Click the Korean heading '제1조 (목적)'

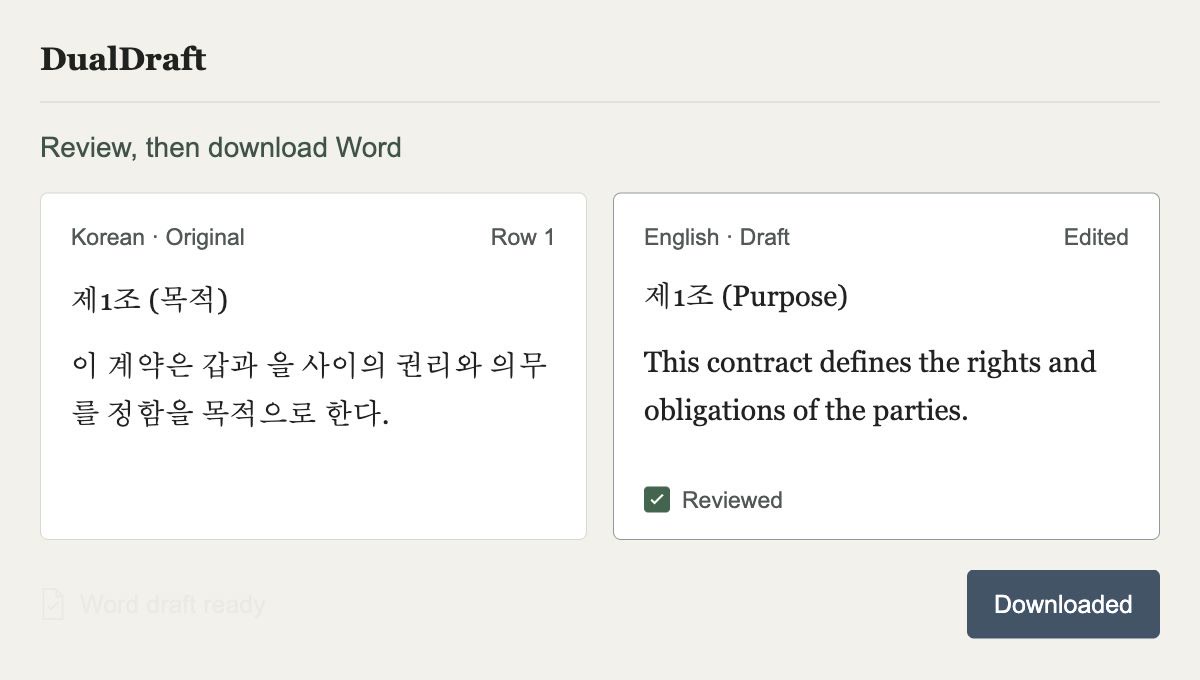pos(150,299)
